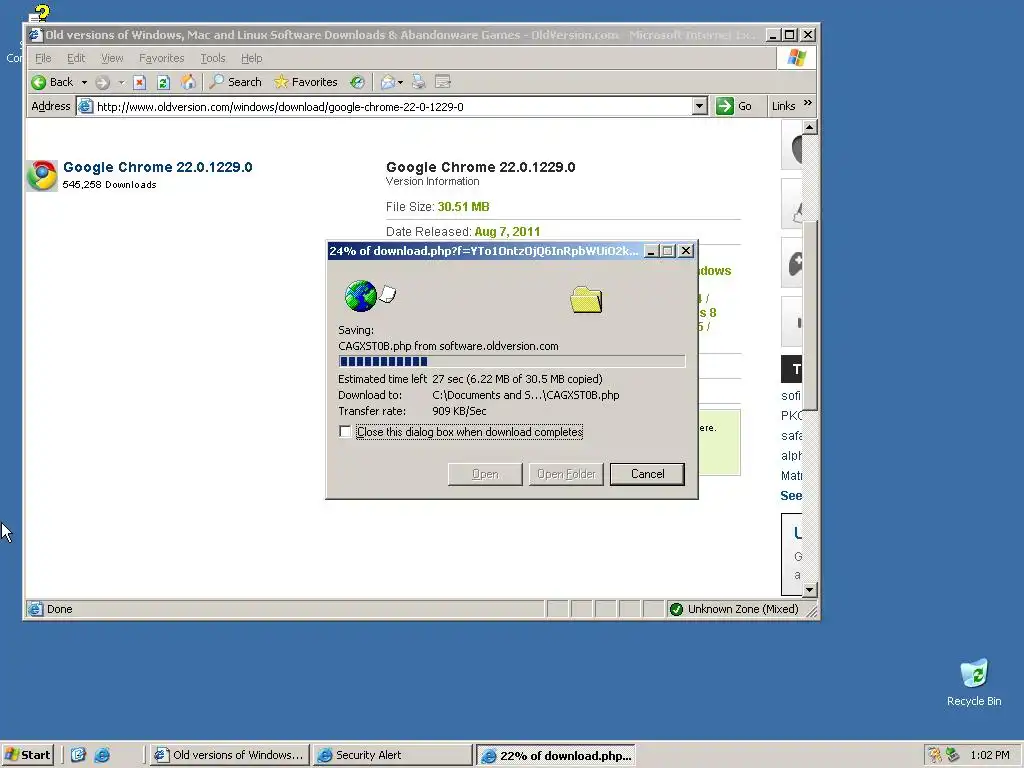Click the page icon in address bar
Viewport: 1024px width, 768px height.
(x=86, y=106)
